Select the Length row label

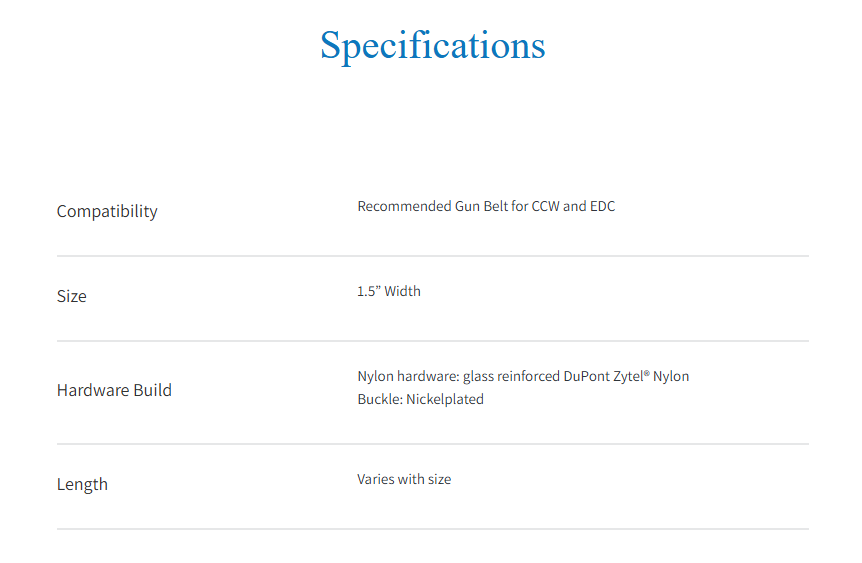(x=82, y=484)
